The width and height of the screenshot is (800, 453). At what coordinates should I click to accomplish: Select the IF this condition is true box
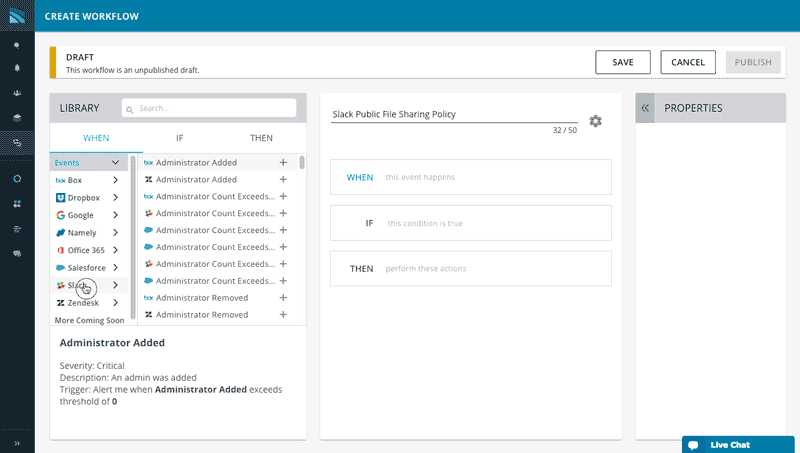point(470,223)
